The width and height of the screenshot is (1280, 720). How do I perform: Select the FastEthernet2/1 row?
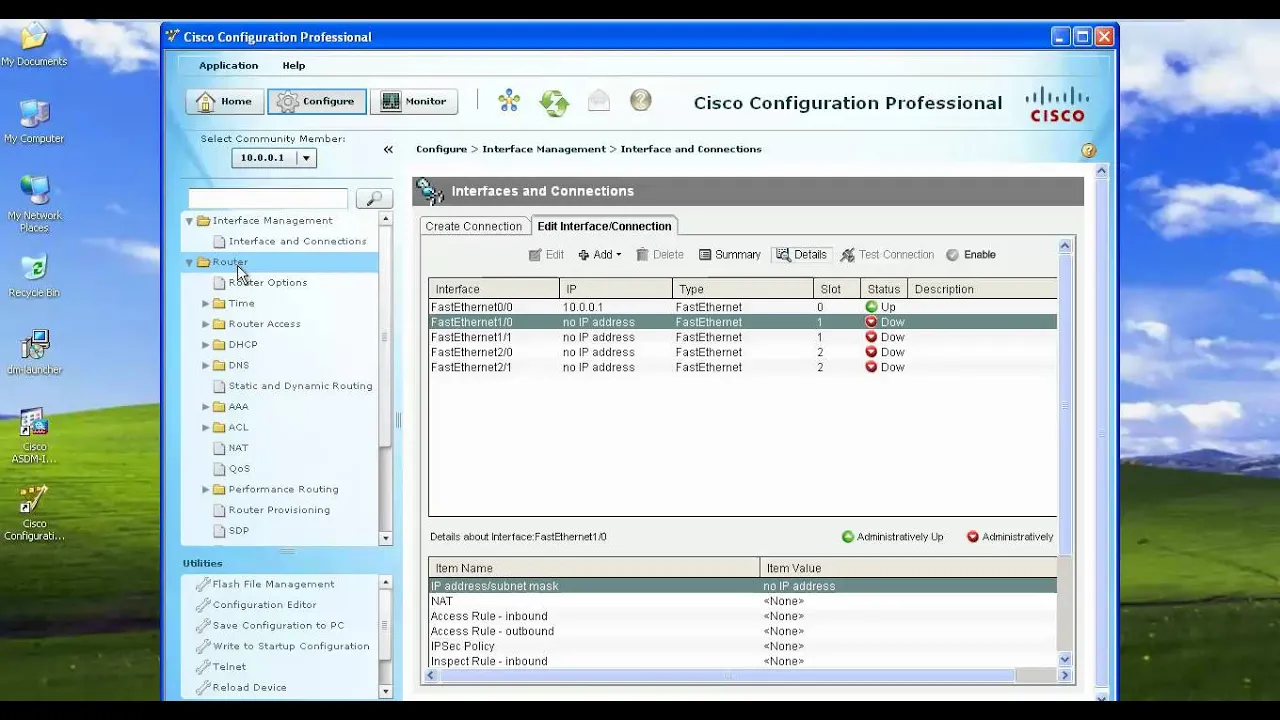tap(742, 367)
